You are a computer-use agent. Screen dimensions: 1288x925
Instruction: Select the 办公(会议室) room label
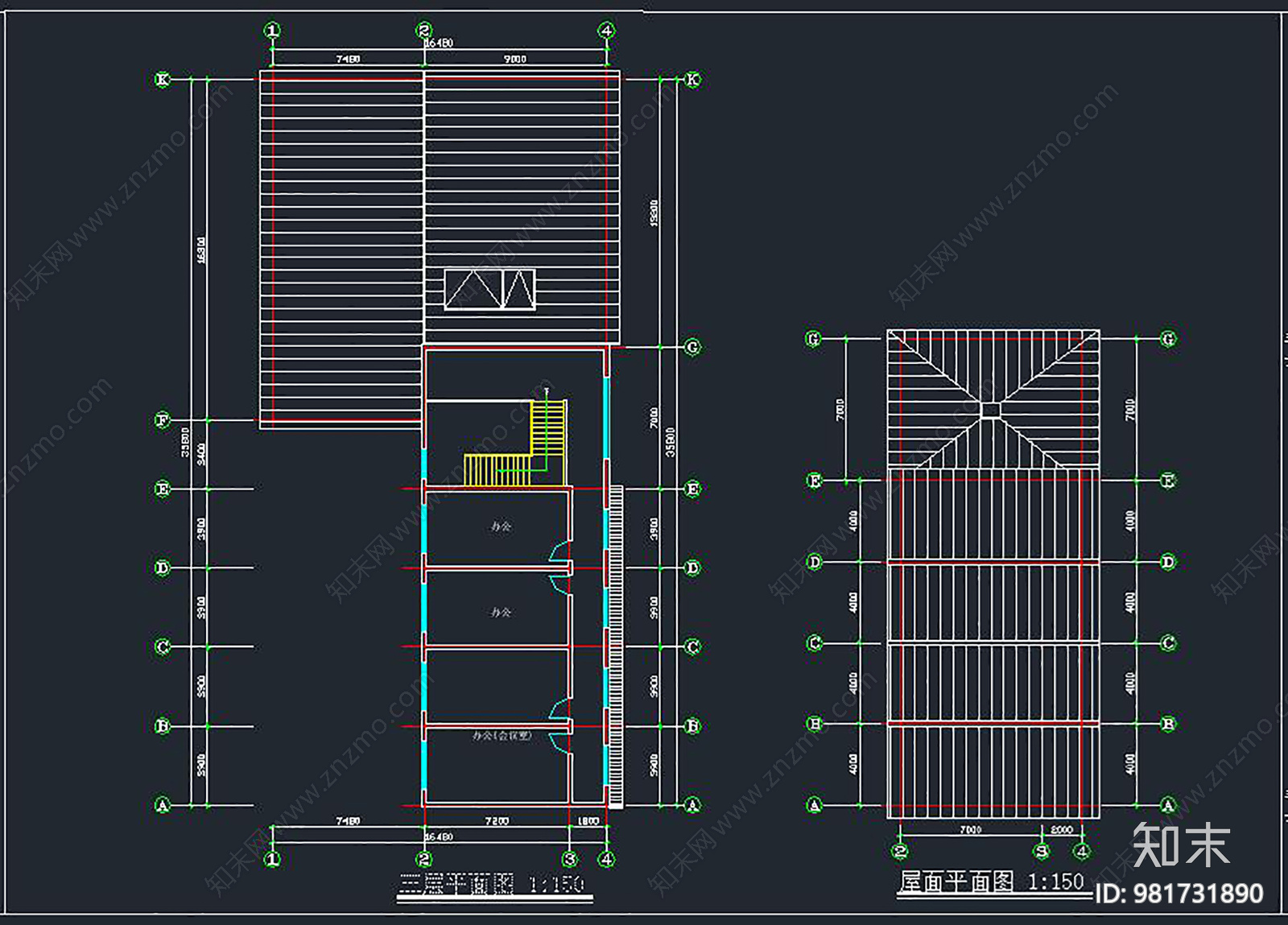click(x=502, y=735)
